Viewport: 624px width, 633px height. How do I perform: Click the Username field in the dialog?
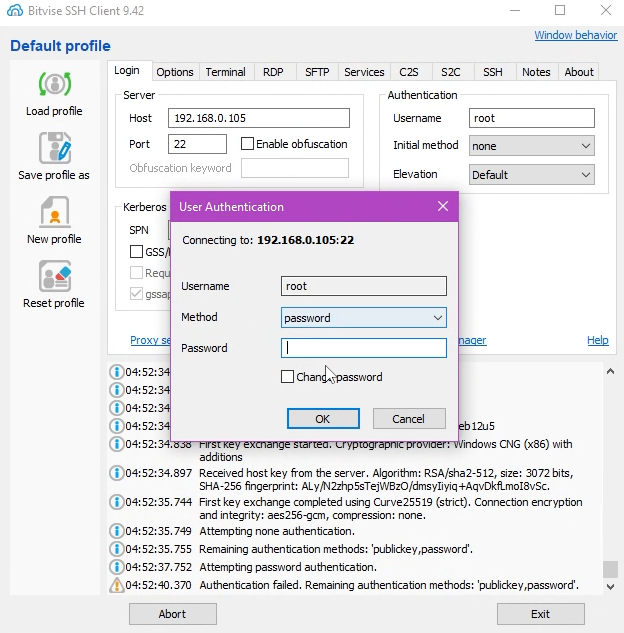[363, 286]
